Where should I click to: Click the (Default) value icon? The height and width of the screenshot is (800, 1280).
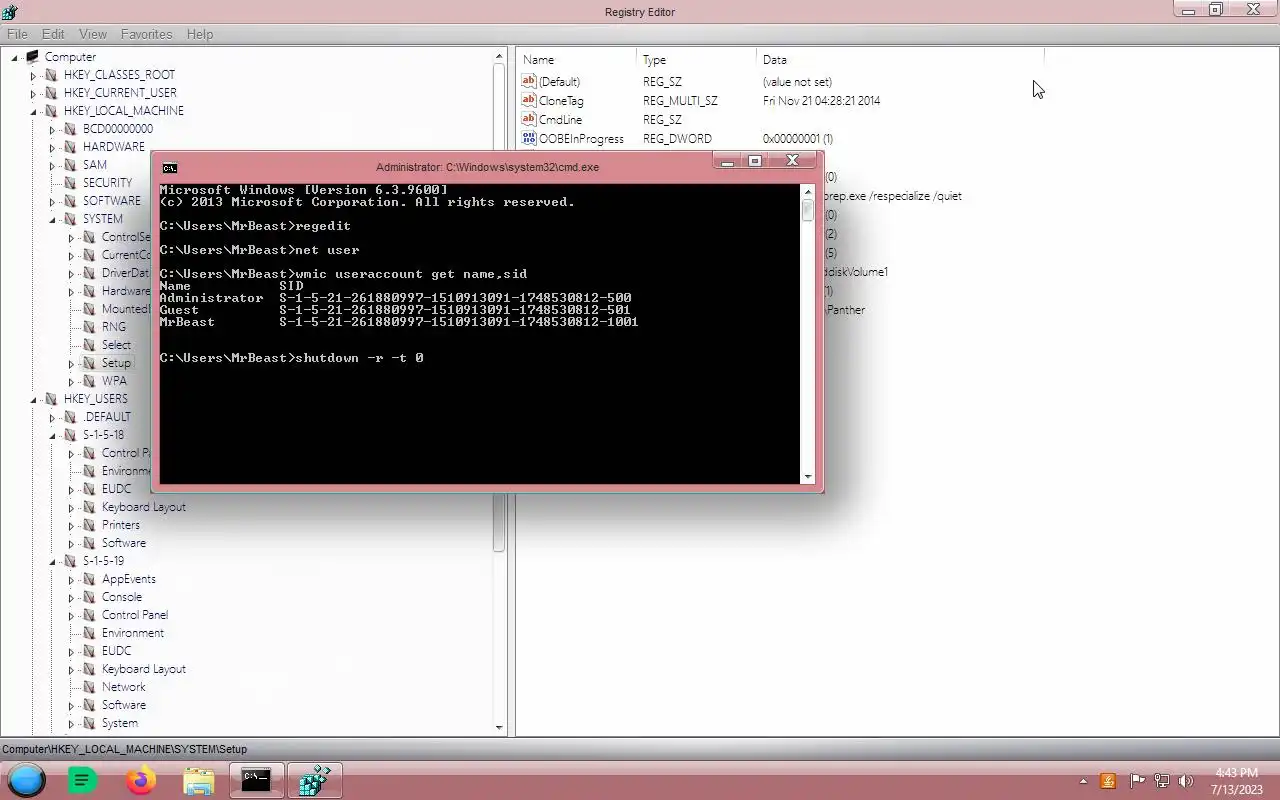pyautogui.click(x=529, y=81)
